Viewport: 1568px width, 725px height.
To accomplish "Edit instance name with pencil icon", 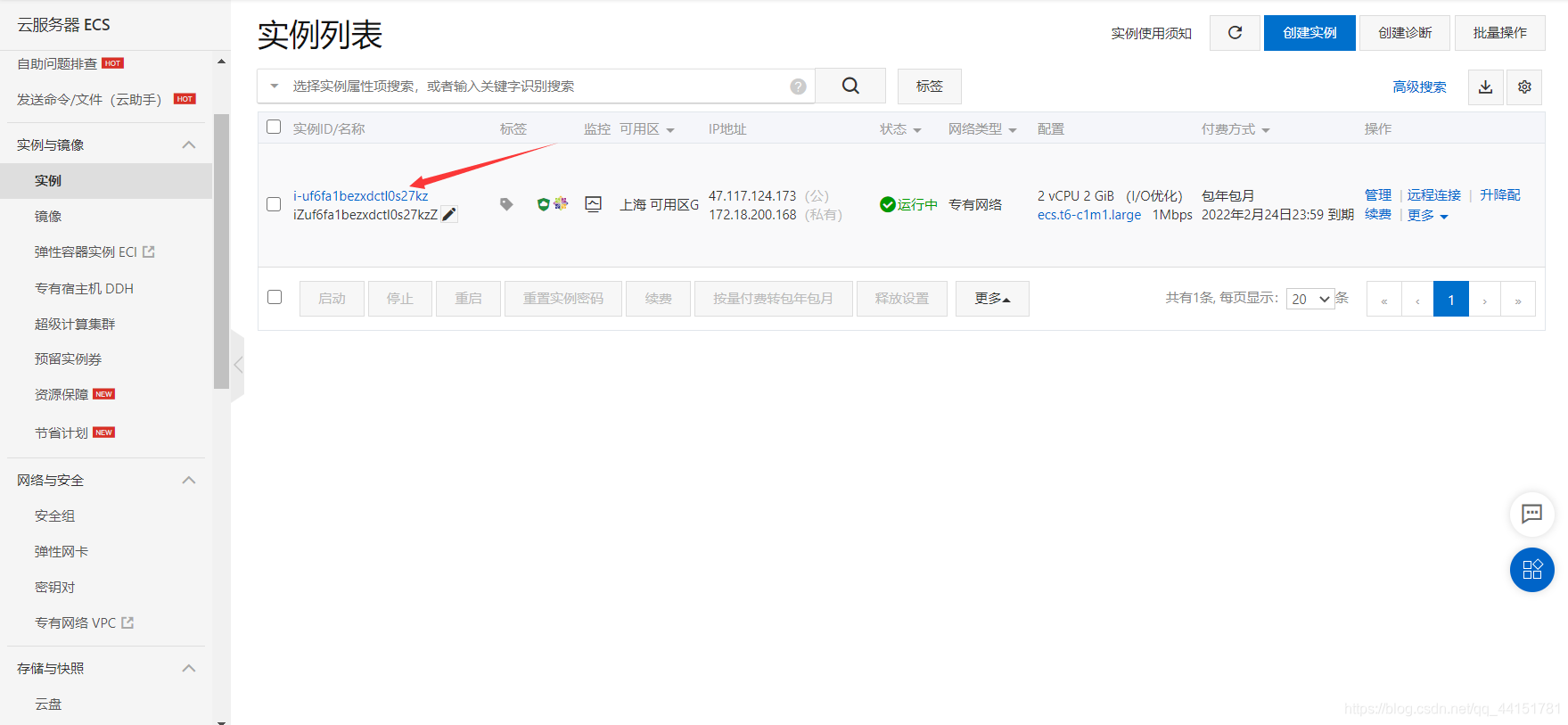I will coord(449,214).
